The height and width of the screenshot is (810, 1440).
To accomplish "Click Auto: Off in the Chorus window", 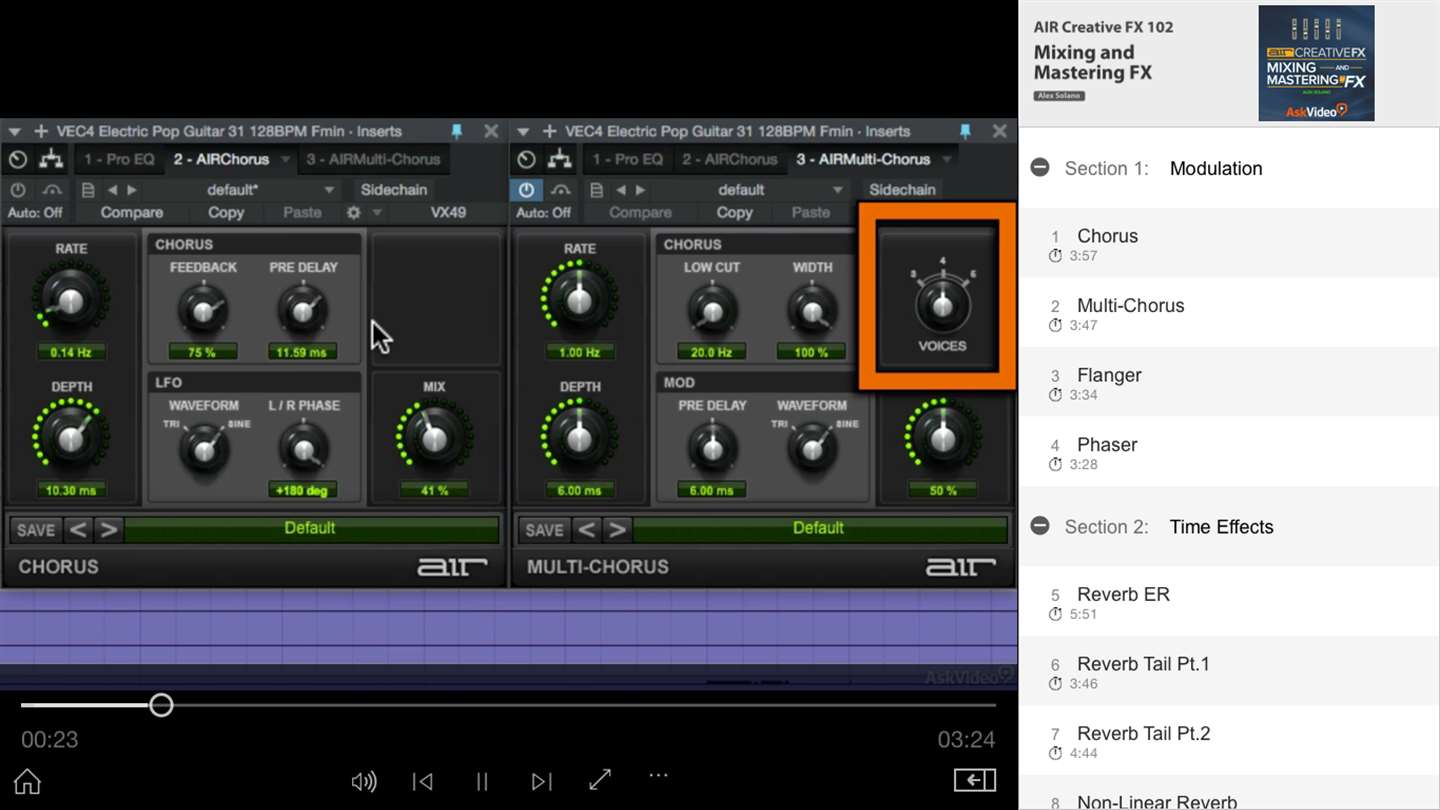I will (35, 212).
